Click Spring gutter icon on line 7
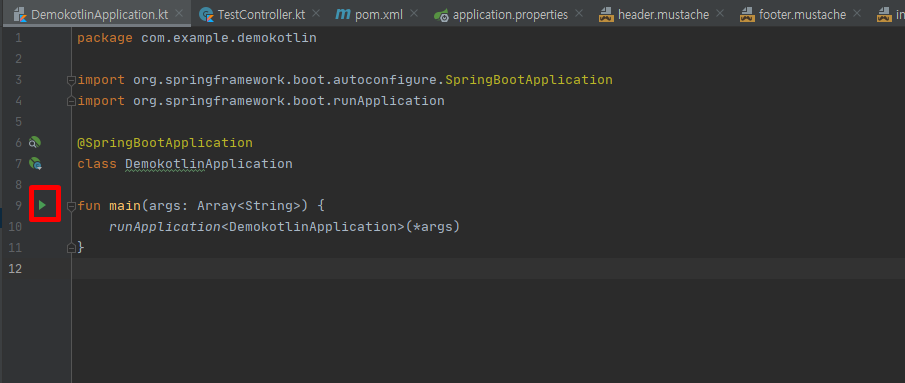The width and height of the screenshot is (905, 383). 35,164
